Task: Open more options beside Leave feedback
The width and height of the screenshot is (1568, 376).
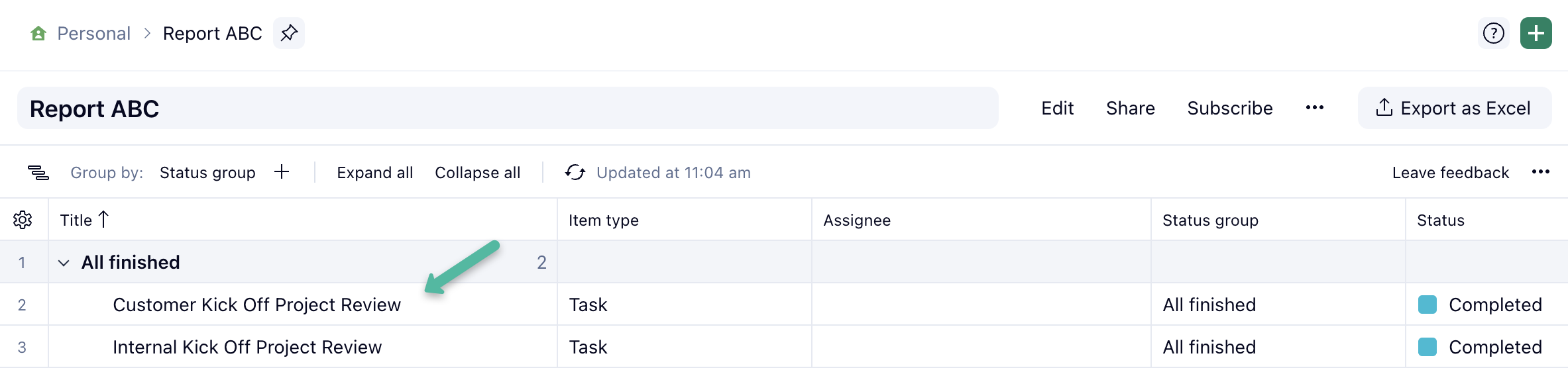Action: point(1540,172)
